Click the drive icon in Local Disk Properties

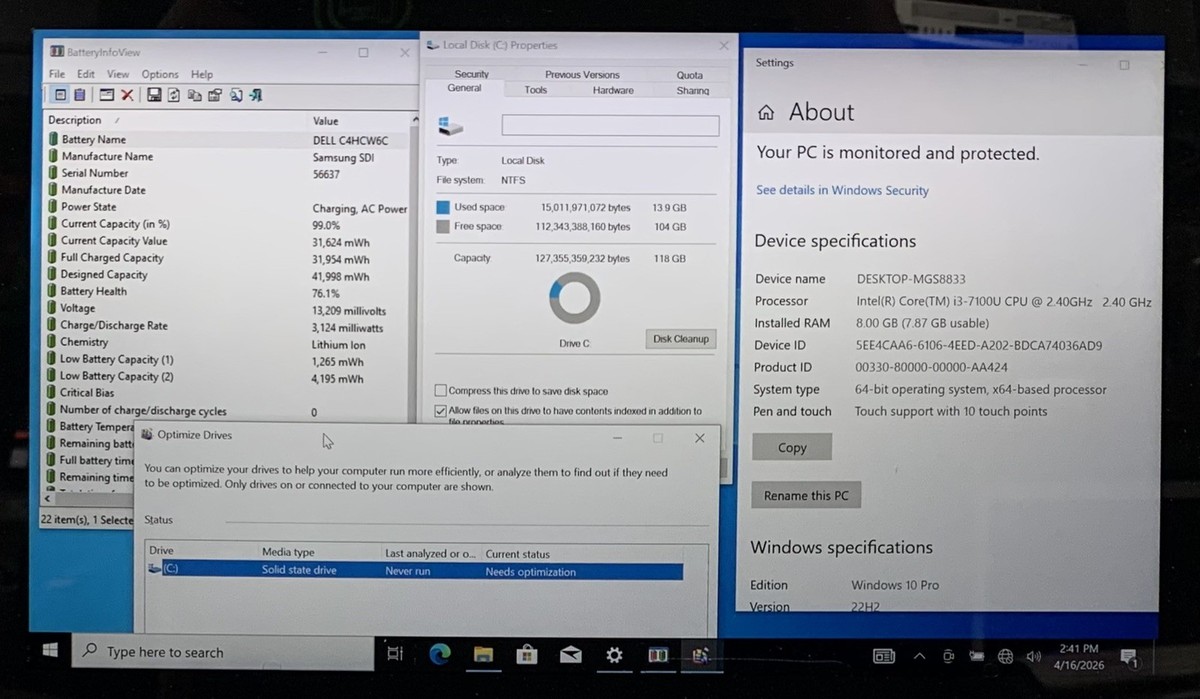(450, 126)
